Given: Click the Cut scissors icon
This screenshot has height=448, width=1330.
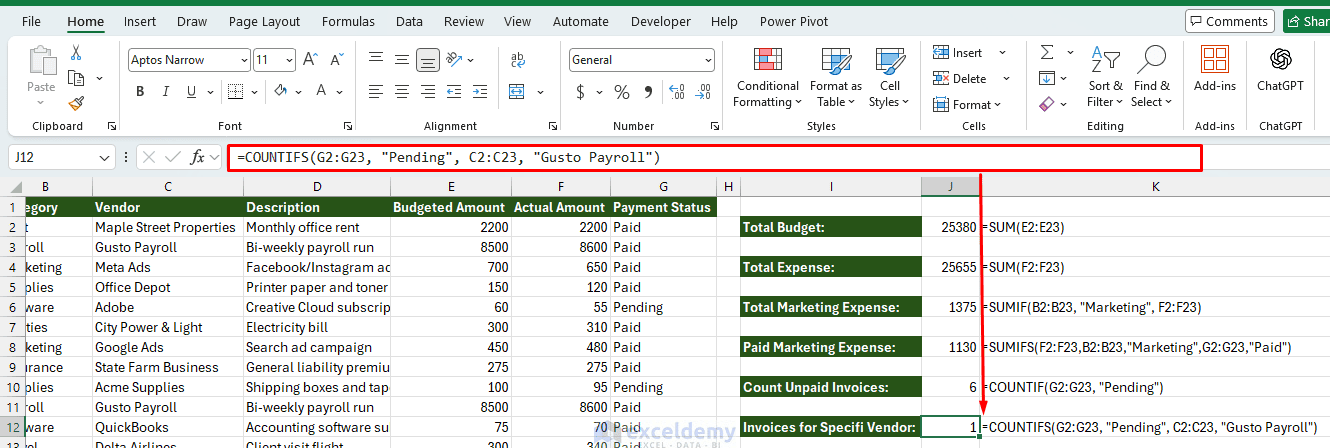Looking at the screenshot, I should click(77, 53).
